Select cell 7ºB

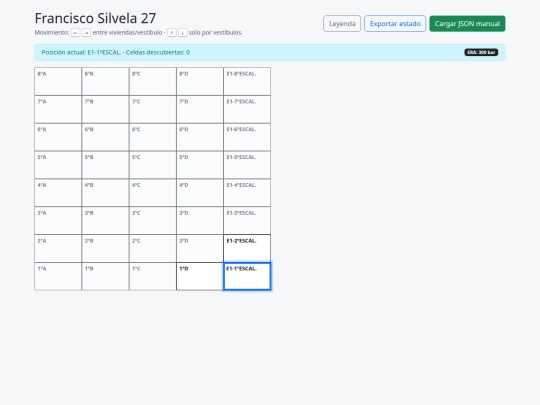click(105, 109)
